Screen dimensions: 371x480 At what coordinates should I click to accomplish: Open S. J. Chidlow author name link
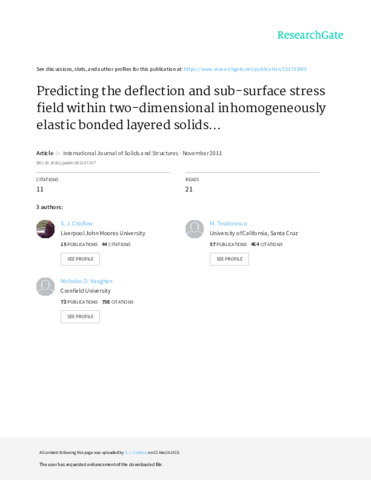click(x=77, y=223)
